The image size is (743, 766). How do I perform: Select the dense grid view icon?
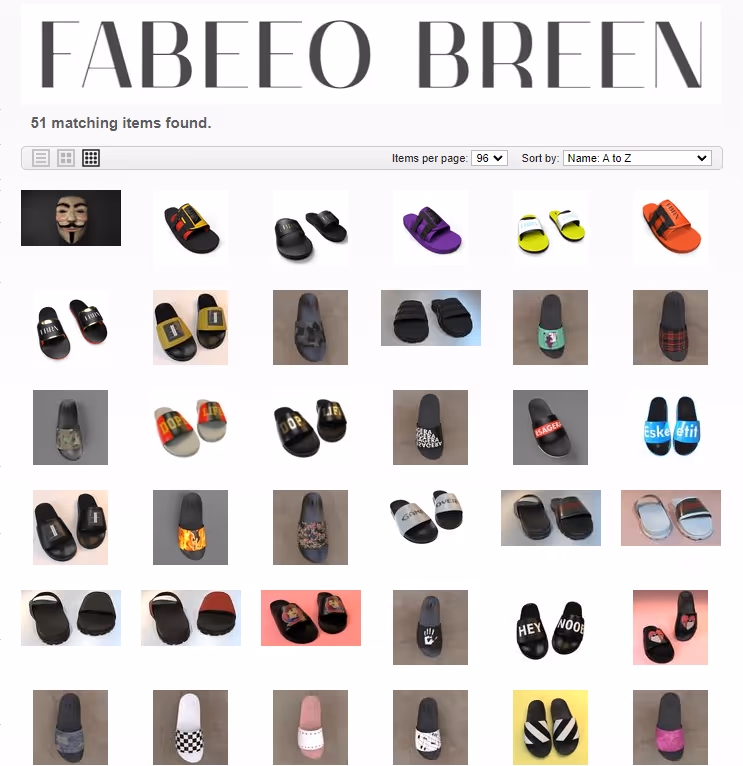click(x=91, y=158)
